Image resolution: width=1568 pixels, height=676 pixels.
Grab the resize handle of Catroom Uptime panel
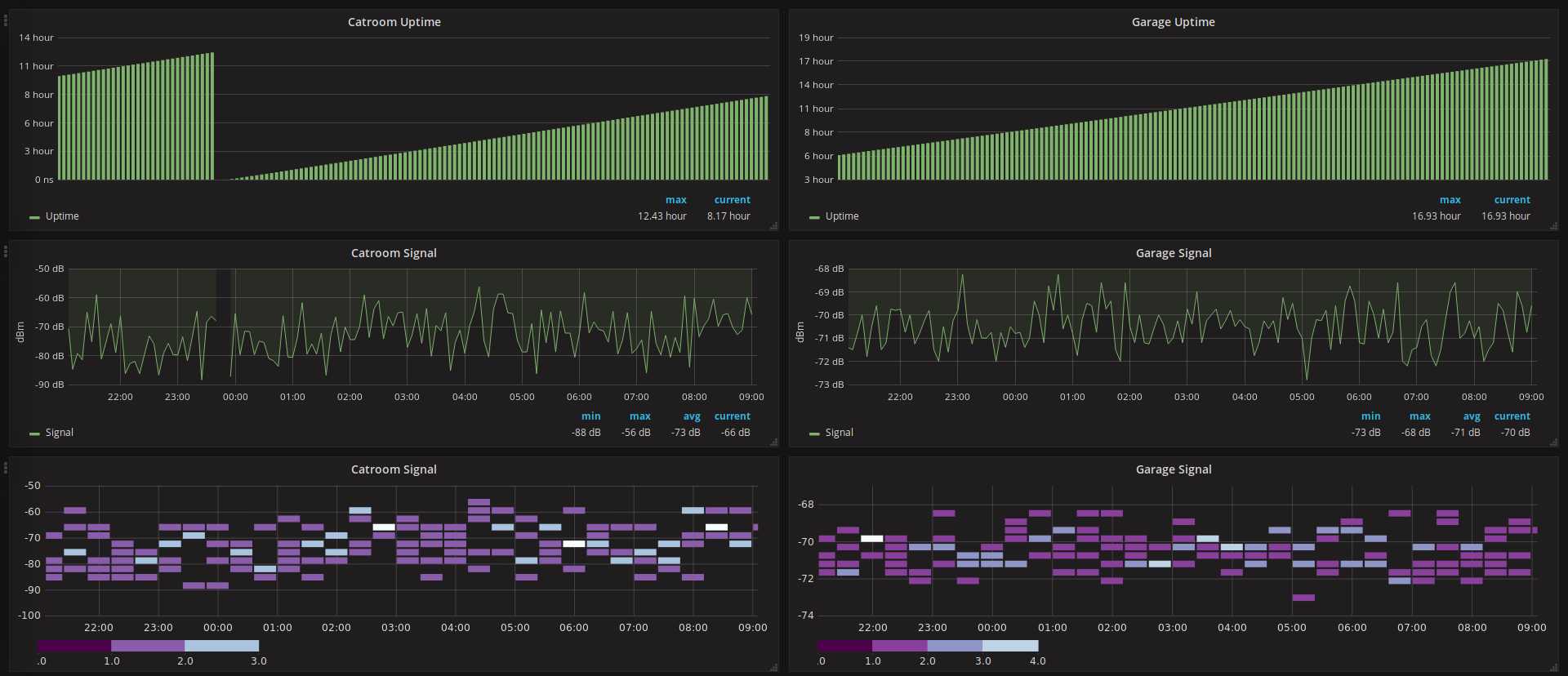(x=773, y=225)
